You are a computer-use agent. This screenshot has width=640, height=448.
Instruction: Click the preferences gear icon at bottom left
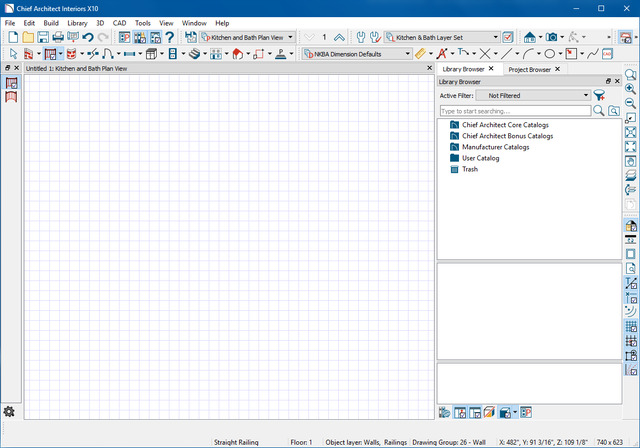[x=9, y=411]
